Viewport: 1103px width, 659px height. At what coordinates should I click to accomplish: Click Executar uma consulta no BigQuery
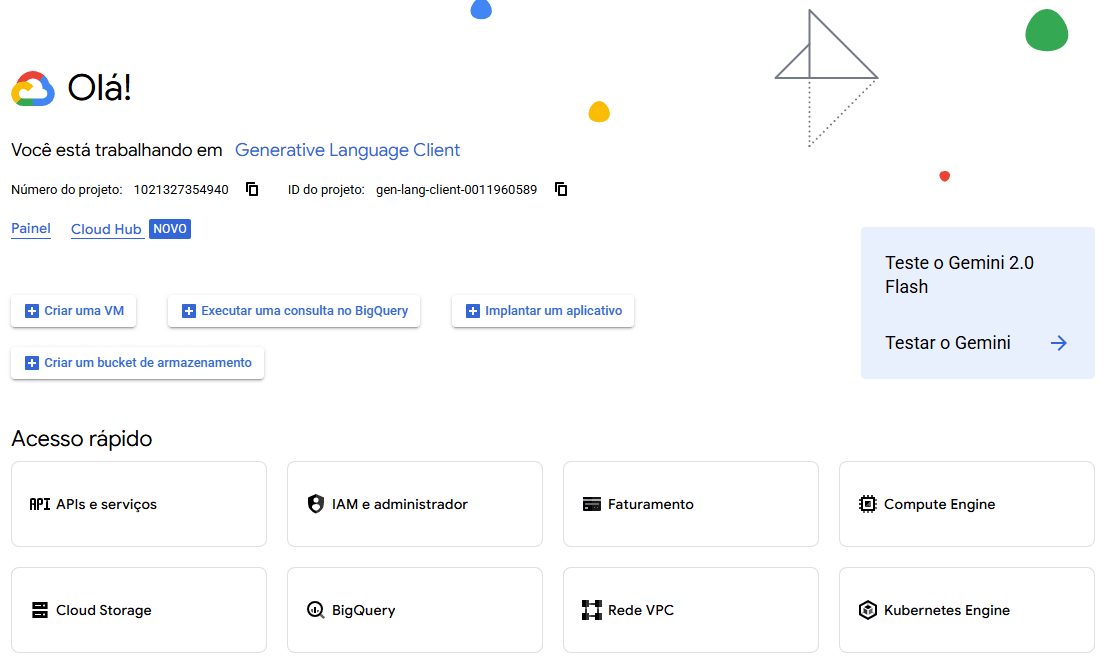click(x=294, y=311)
